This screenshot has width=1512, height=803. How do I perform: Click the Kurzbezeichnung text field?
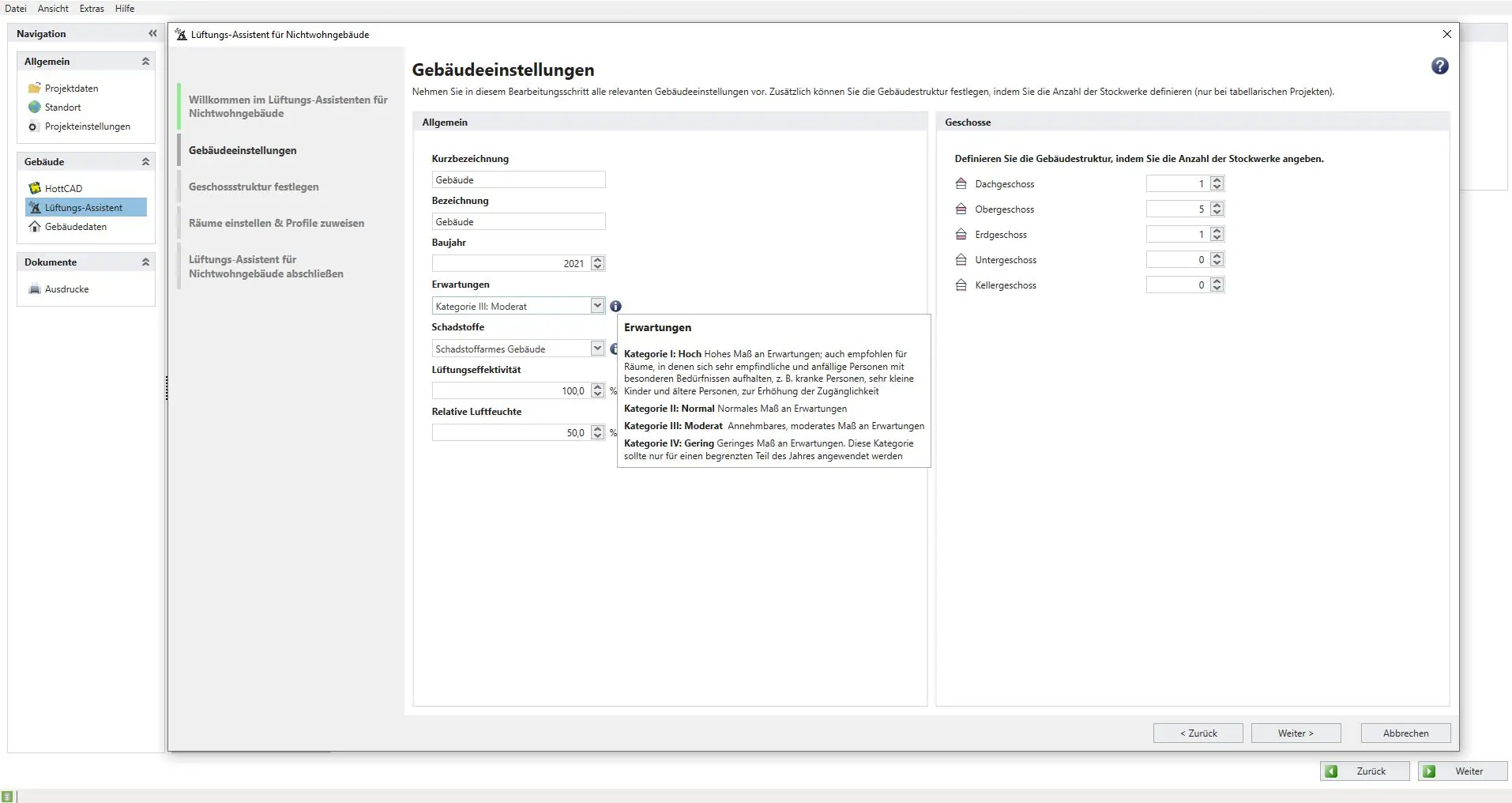(518, 180)
